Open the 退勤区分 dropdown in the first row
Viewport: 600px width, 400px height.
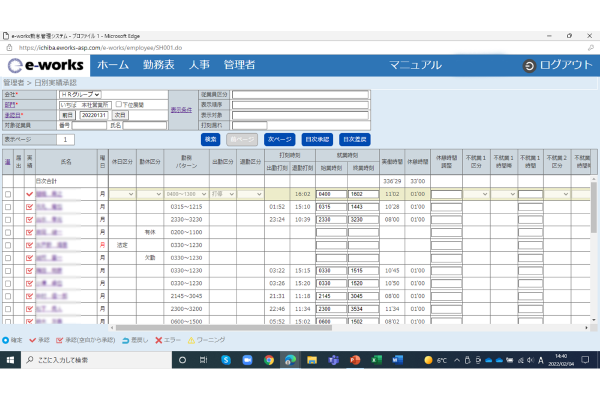[x=250, y=194]
